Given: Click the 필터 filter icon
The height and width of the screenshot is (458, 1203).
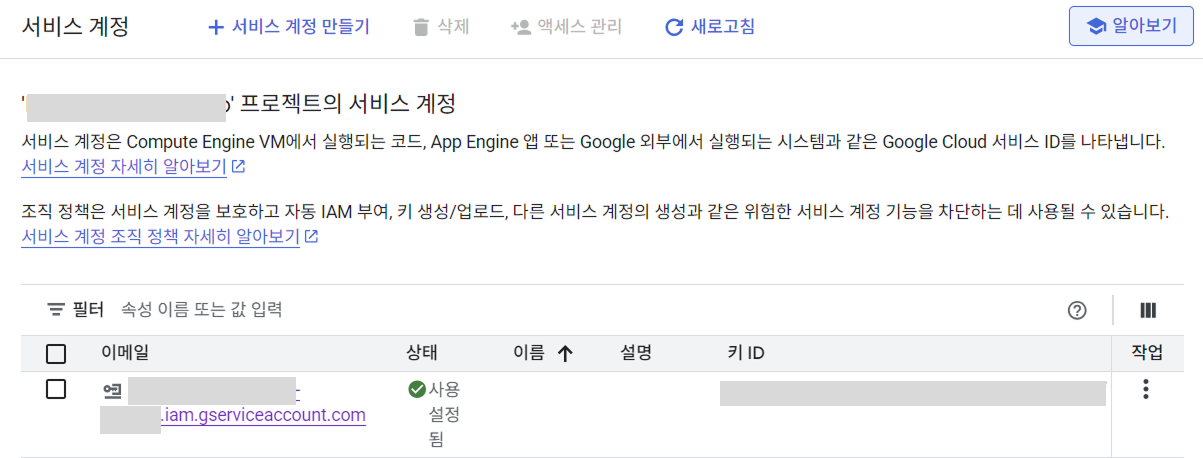Looking at the screenshot, I should (56, 310).
